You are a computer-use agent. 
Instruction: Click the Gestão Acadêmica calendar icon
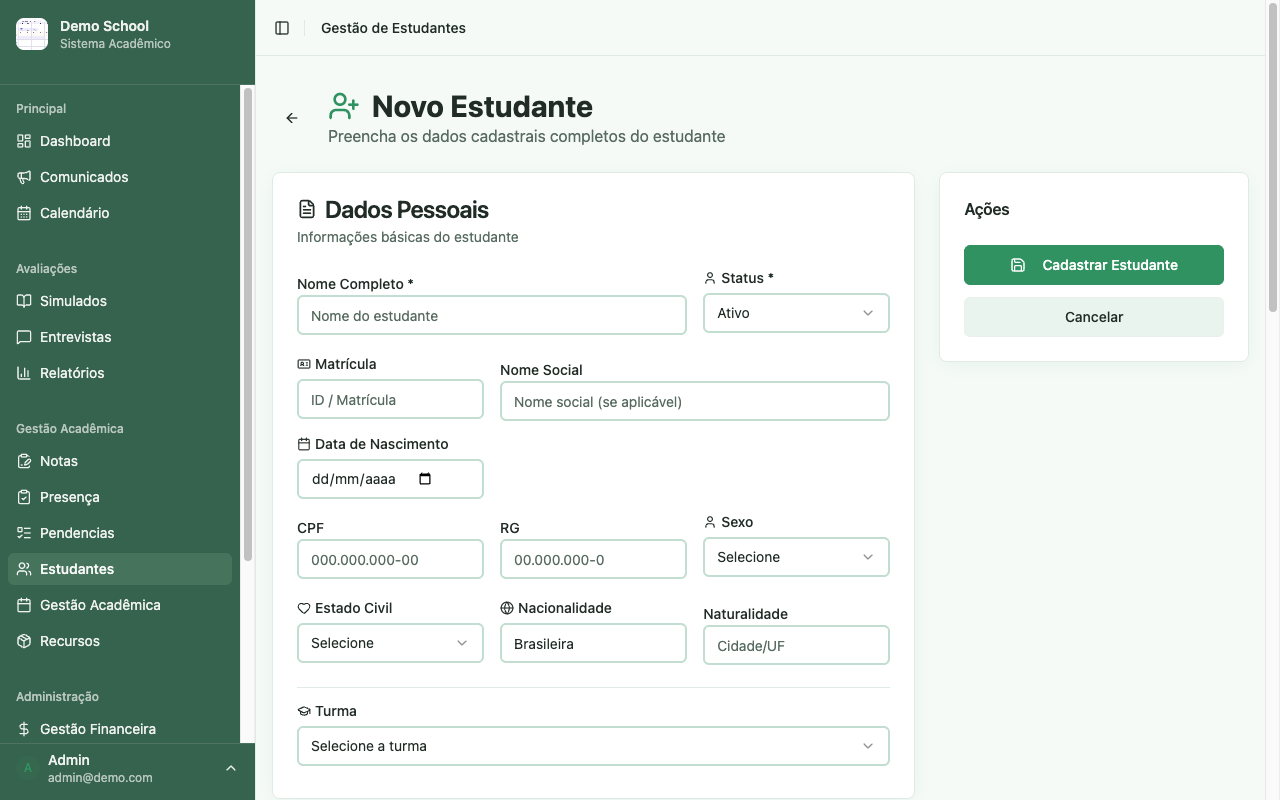24,605
